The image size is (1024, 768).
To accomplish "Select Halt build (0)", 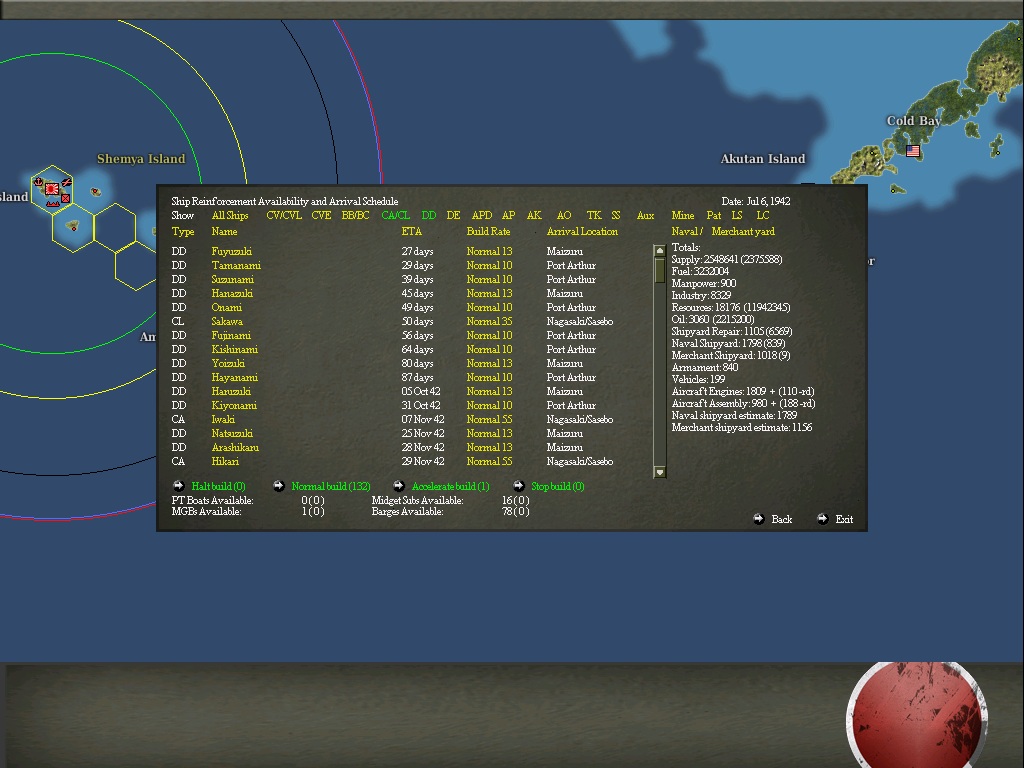I will click(218, 486).
